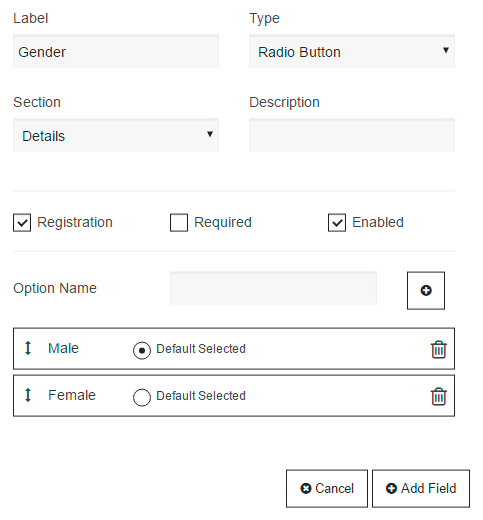
Task: Click the plus icon on Add Field
Action: [391, 488]
